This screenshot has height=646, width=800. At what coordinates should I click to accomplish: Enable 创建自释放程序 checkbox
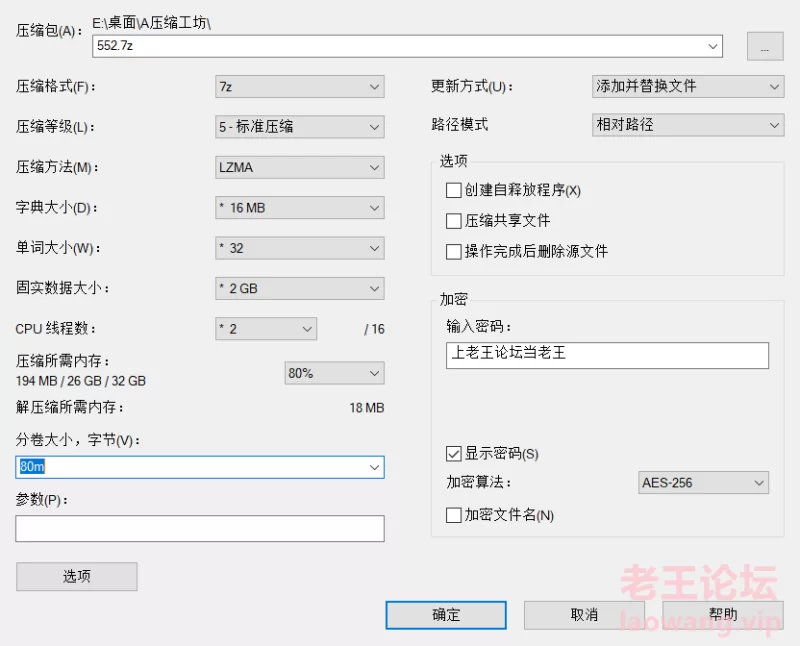(x=454, y=190)
